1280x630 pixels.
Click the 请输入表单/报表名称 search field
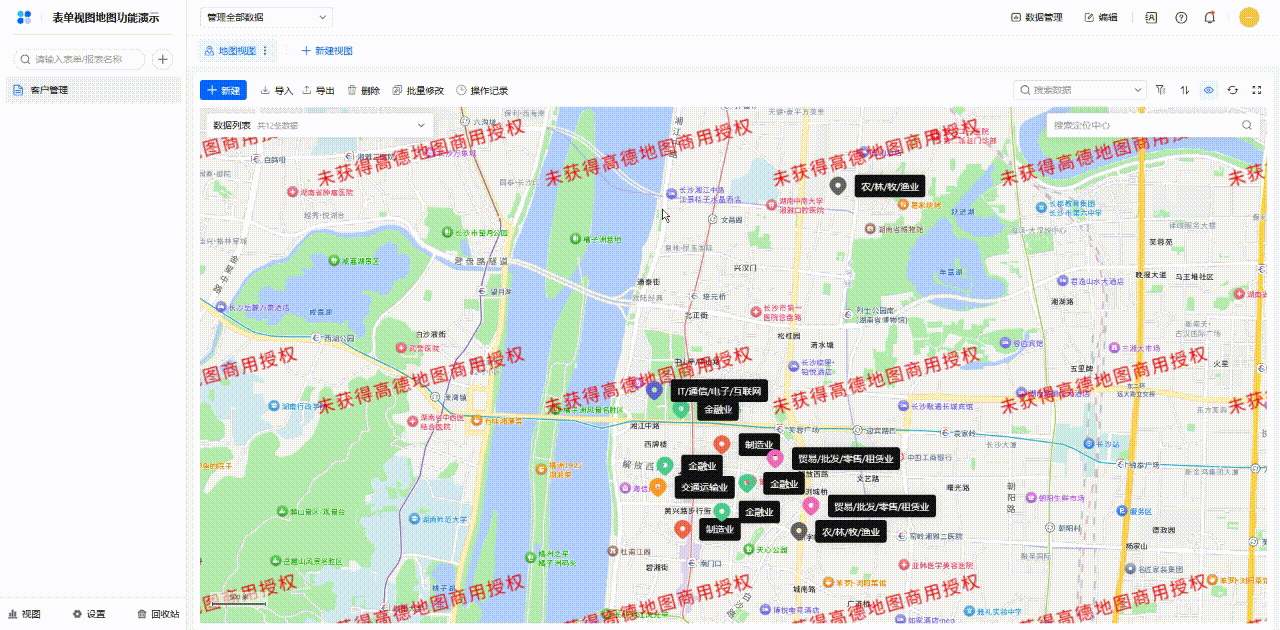click(x=80, y=60)
